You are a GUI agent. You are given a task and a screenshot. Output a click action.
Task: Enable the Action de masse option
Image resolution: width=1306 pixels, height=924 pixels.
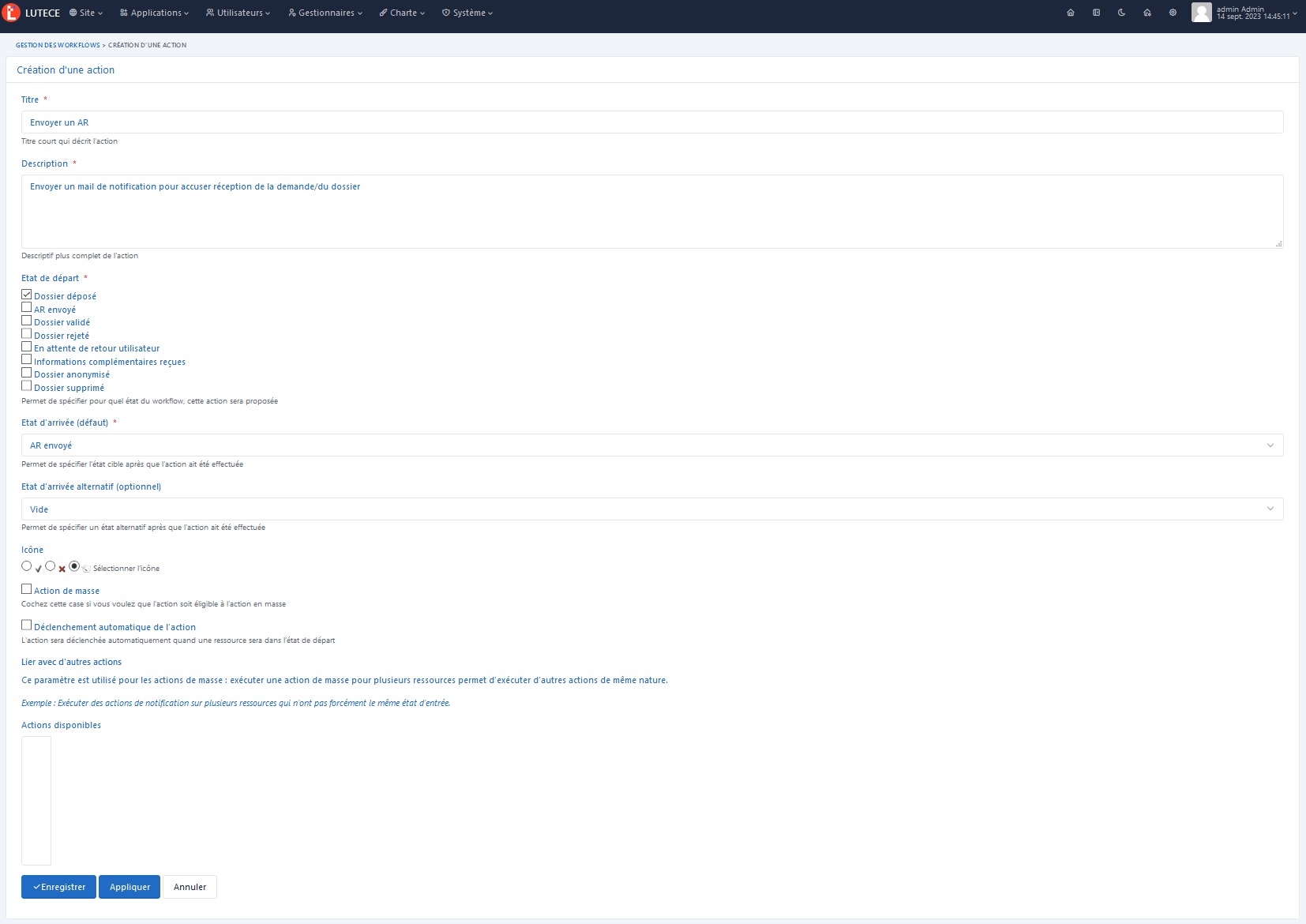25,588
